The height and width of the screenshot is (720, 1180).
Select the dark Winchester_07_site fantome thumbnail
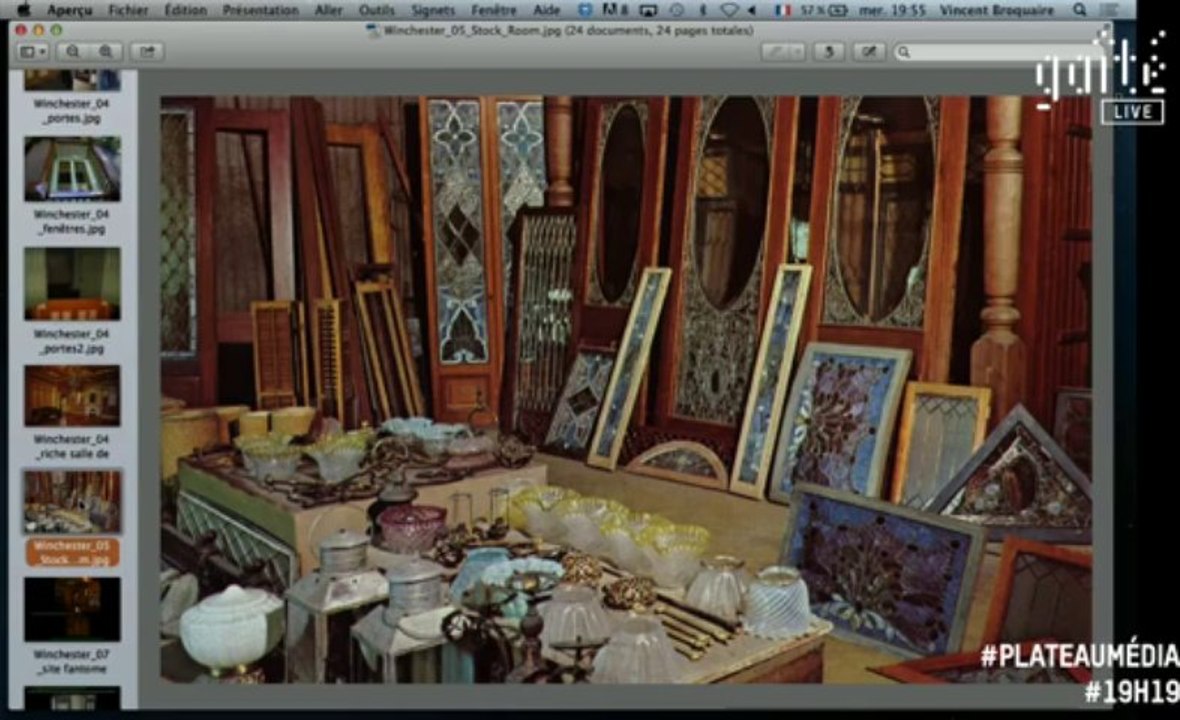72,609
